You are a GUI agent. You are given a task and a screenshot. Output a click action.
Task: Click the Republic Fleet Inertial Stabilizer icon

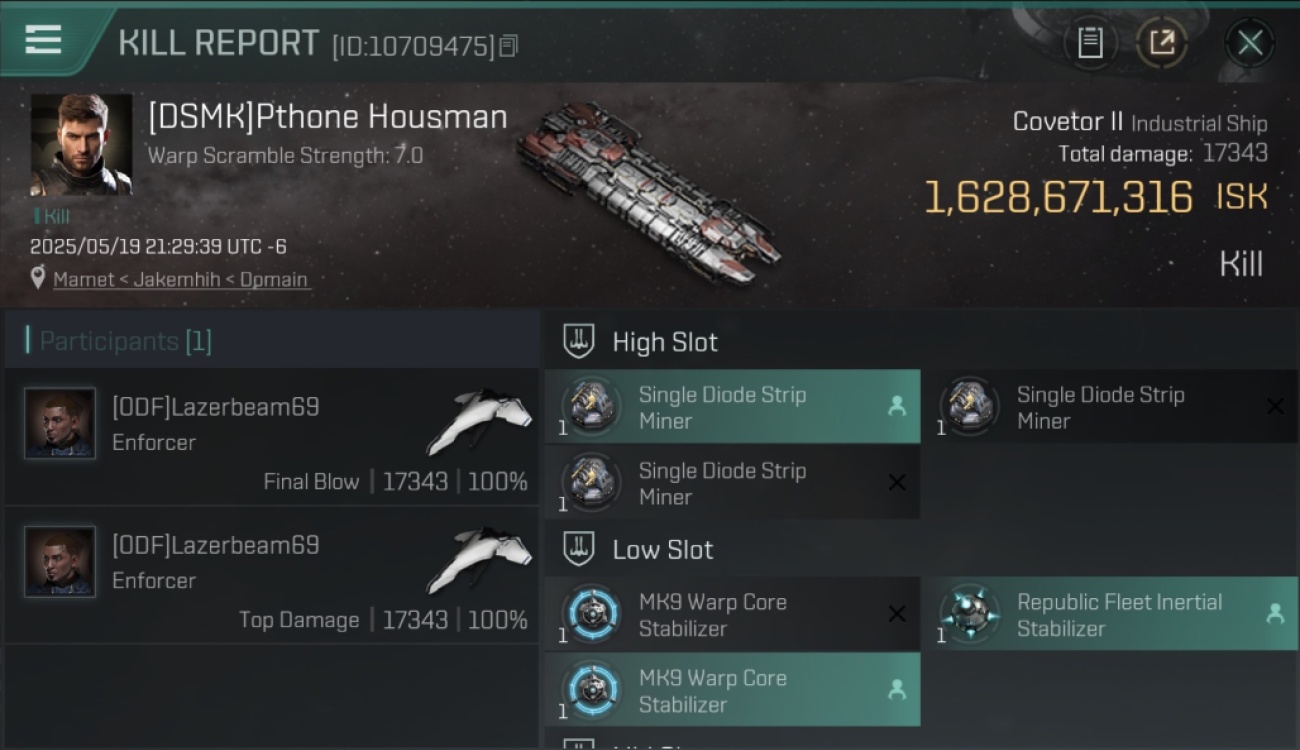970,613
